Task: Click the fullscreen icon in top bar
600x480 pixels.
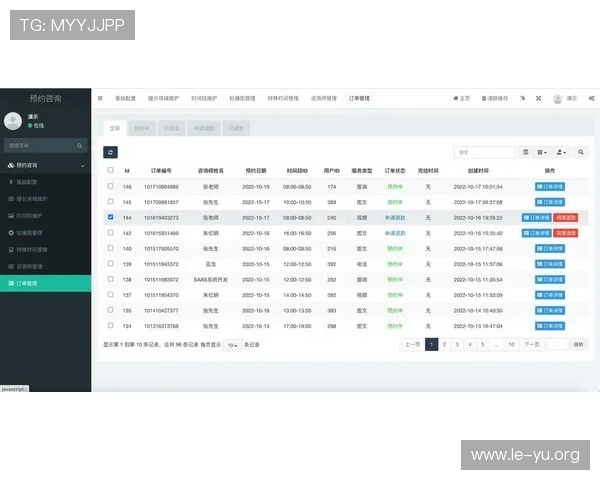Action: point(538,98)
